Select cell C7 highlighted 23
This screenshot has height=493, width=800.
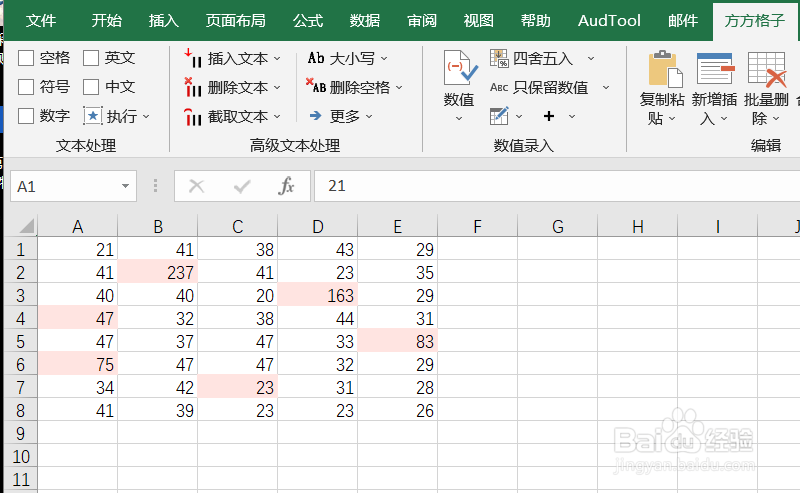[x=238, y=387]
